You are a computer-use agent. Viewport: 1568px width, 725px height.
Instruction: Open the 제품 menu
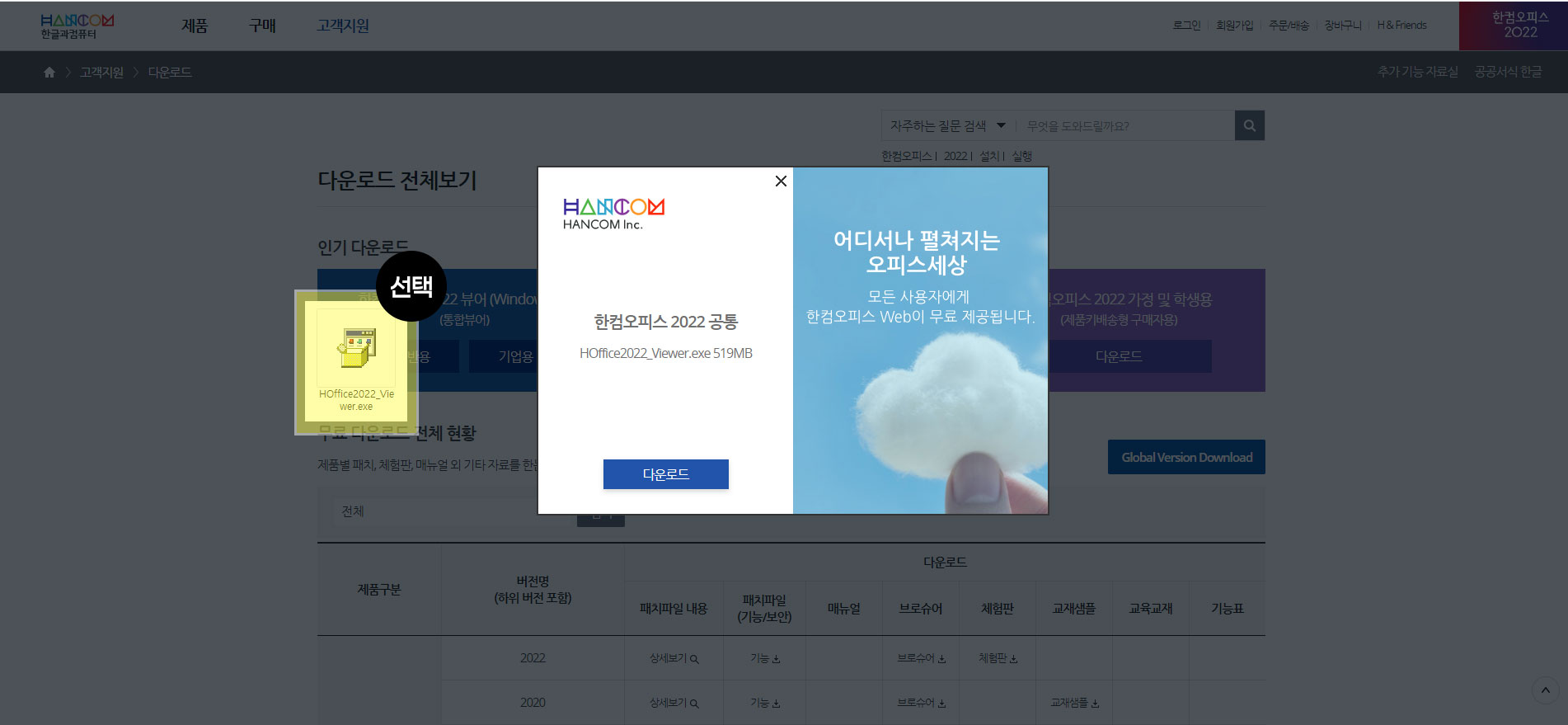[x=195, y=26]
